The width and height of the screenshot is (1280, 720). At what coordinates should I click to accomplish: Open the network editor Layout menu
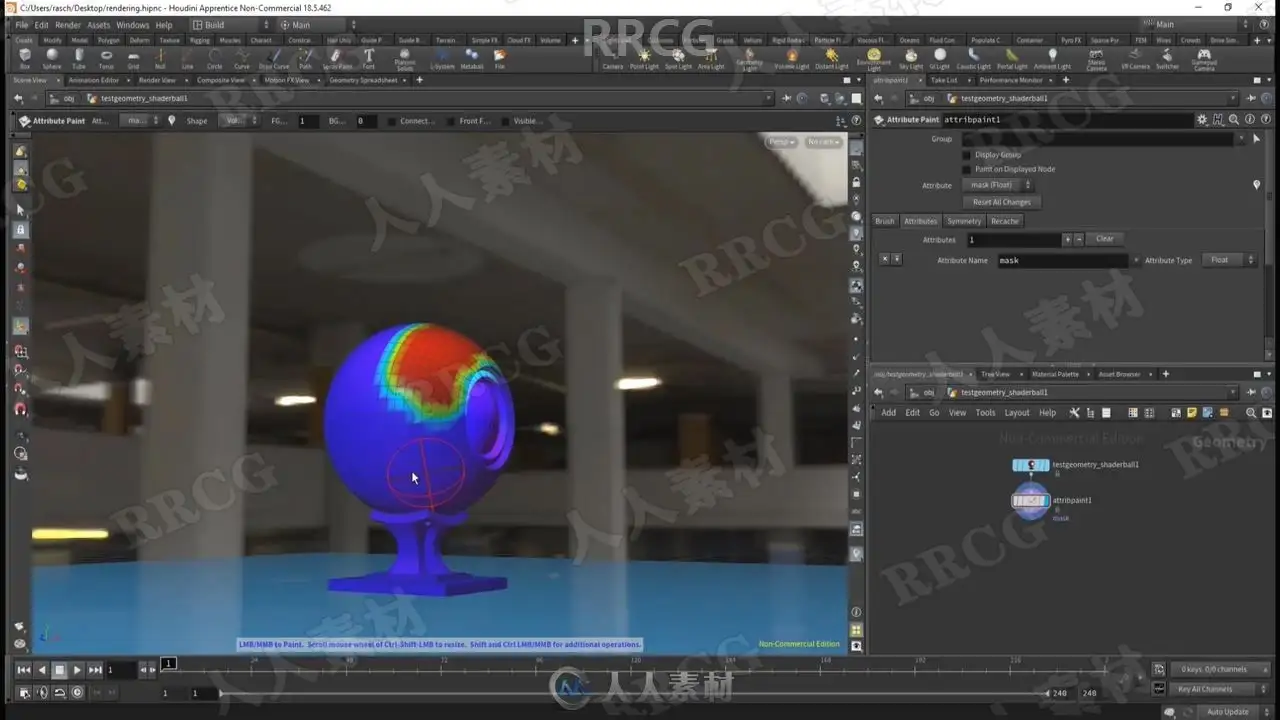[1017, 412]
